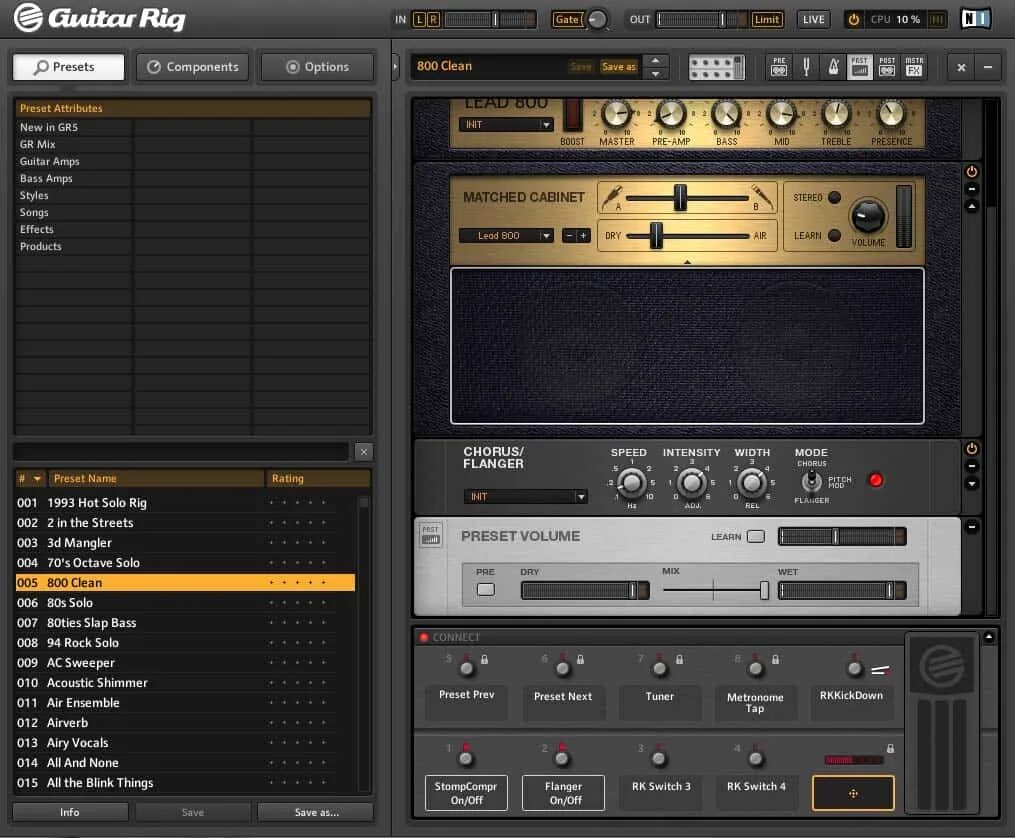Viewport: 1015px width, 838px height.
Task: Minimize the Chorus/Flanger component
Action: (x=972, y=466)
